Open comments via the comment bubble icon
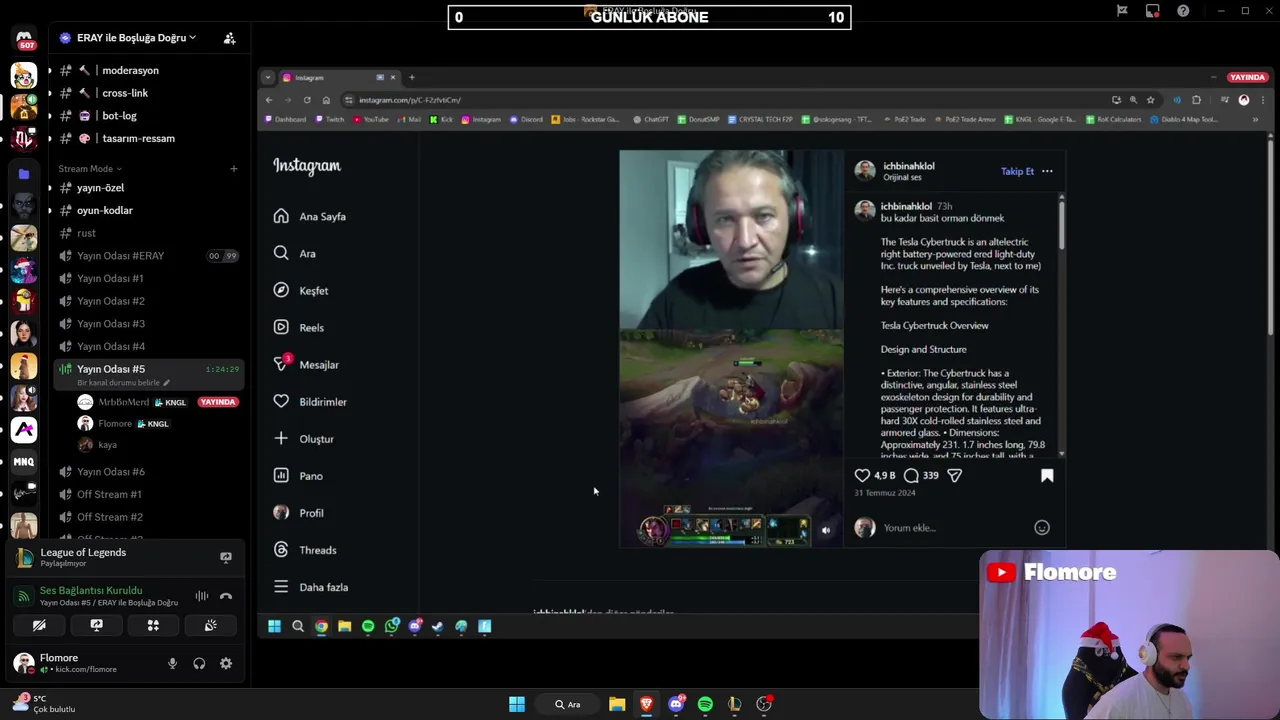1280x720 pixels. 911,476
